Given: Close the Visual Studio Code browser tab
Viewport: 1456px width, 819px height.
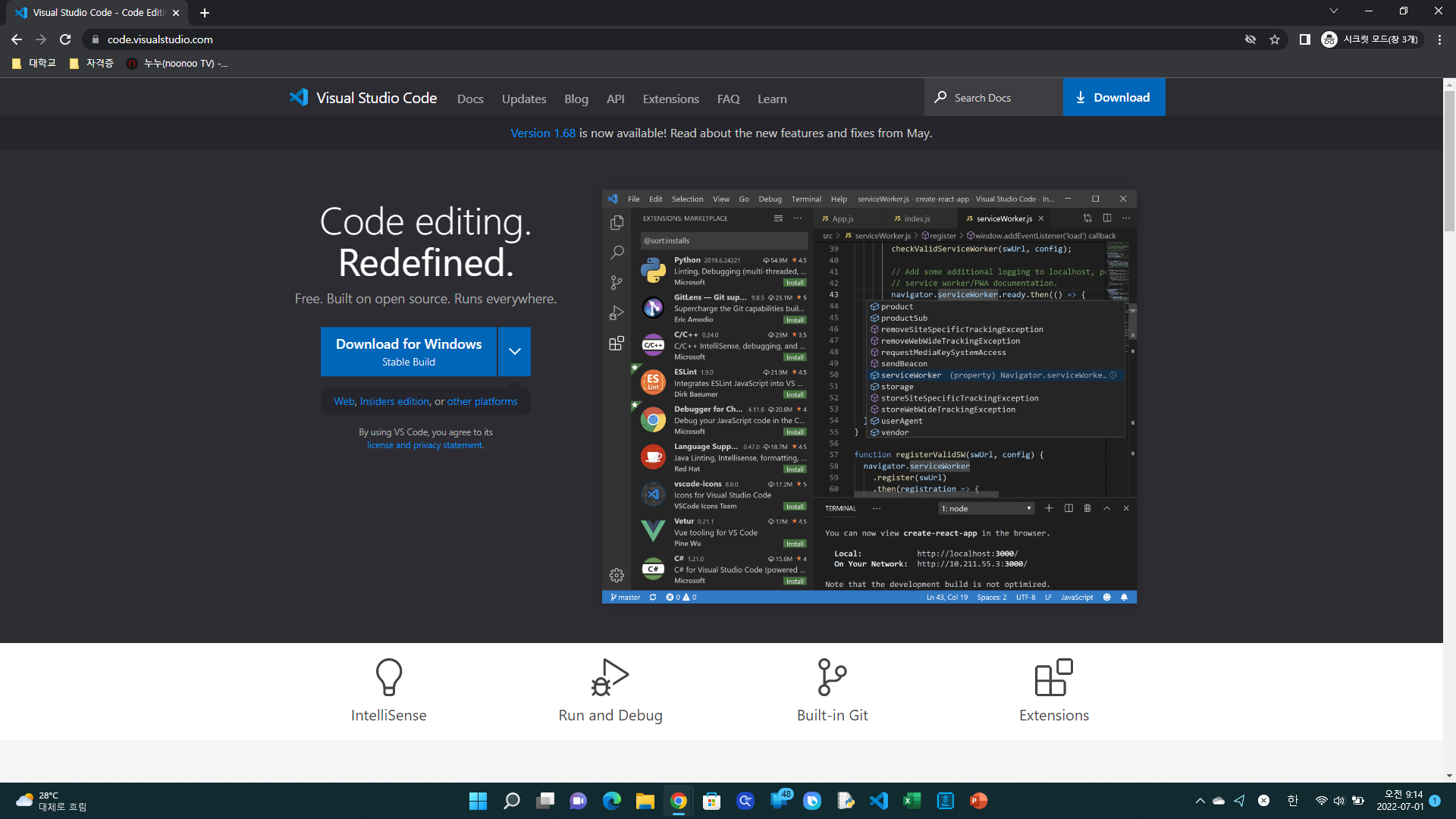Looking at the screenshot, I should [176, 13].
